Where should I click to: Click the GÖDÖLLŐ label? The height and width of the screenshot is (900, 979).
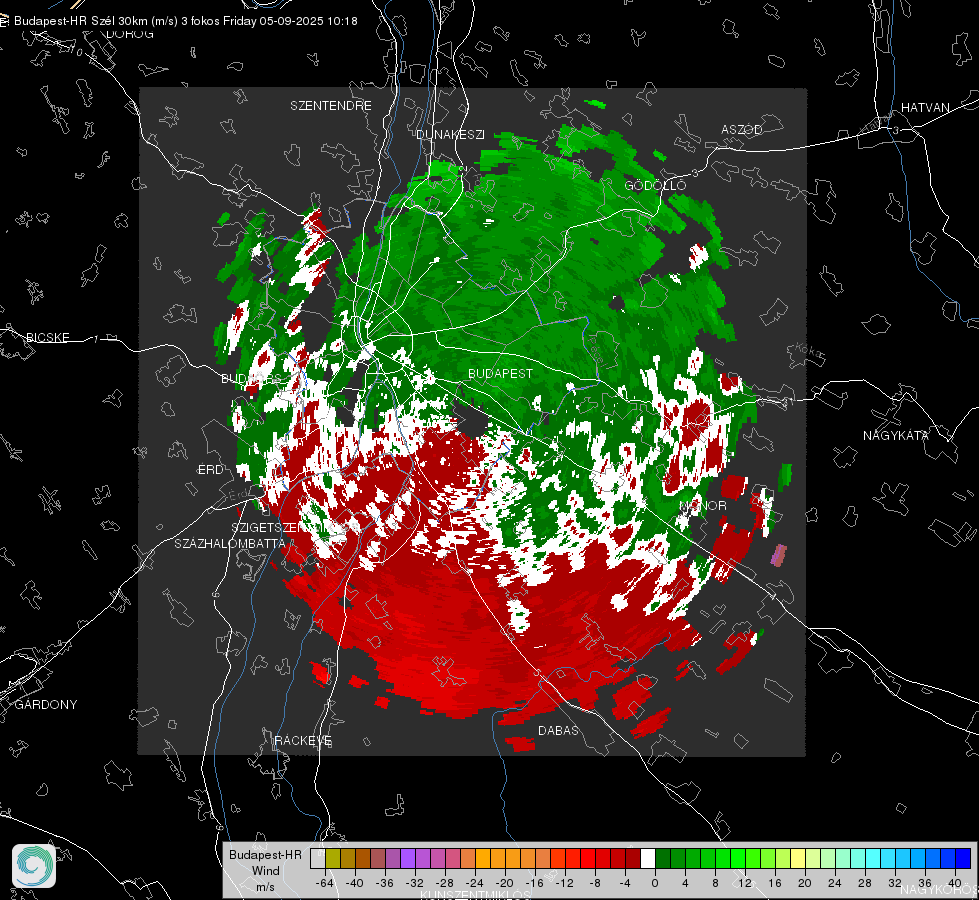(x=655, y=185)
